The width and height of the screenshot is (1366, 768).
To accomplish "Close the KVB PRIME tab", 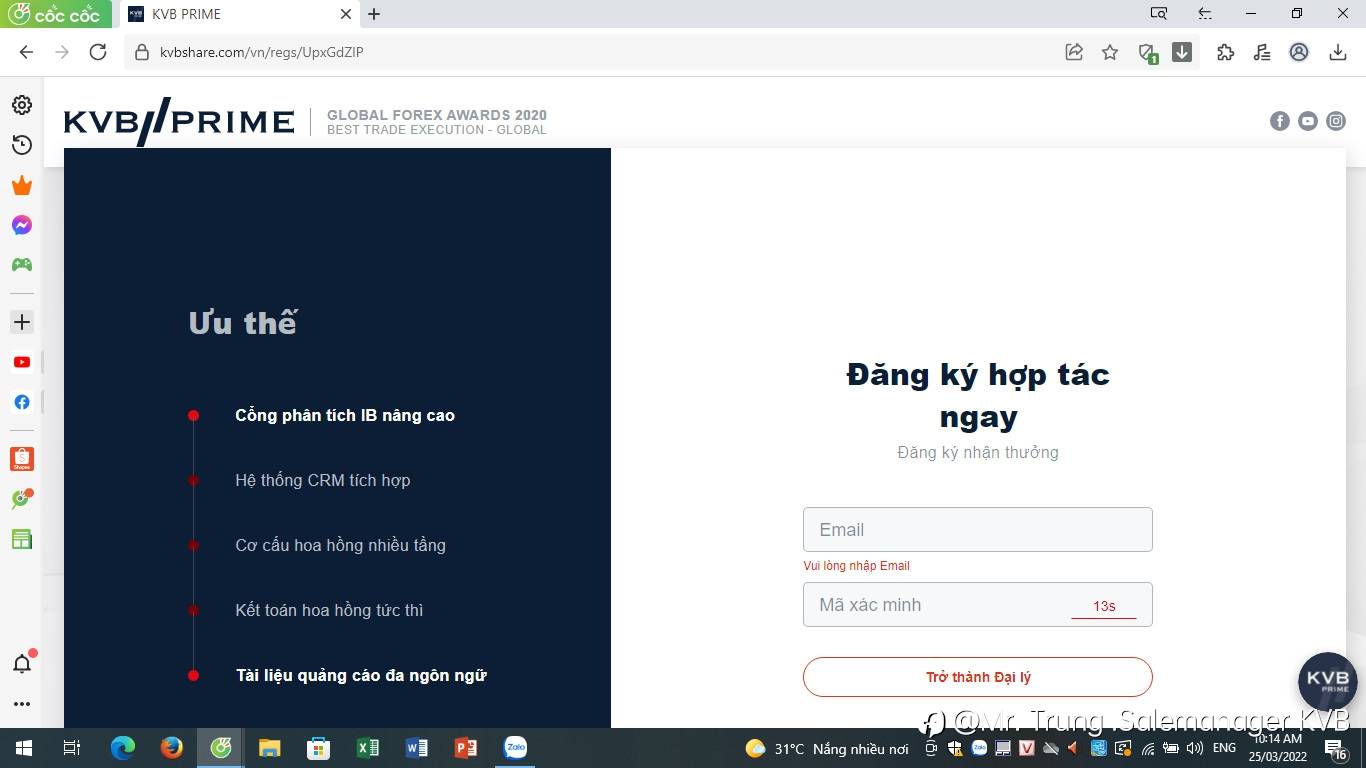I will [346, 14].
